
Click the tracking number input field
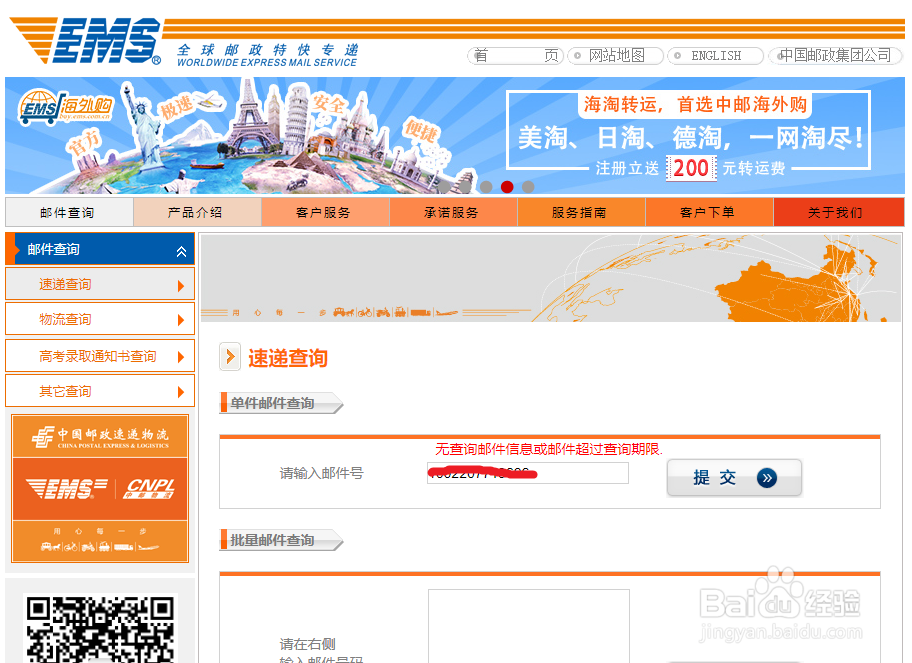(527, 473)
